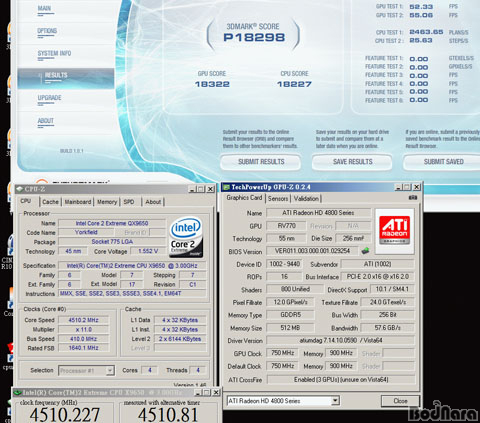Click the processor Name field QX9650
This screenshot has width=480, height=423.
(112, 223)
